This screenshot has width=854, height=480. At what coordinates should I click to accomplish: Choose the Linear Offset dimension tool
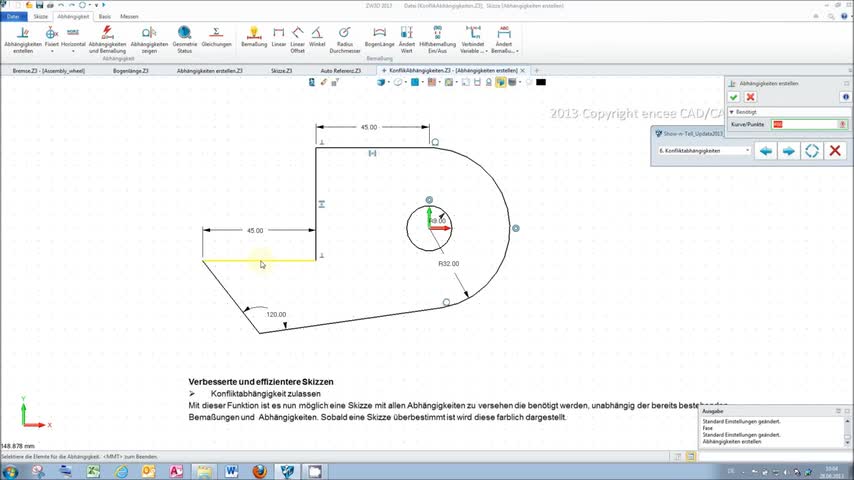pyautogui.click(x=297, y=39)
